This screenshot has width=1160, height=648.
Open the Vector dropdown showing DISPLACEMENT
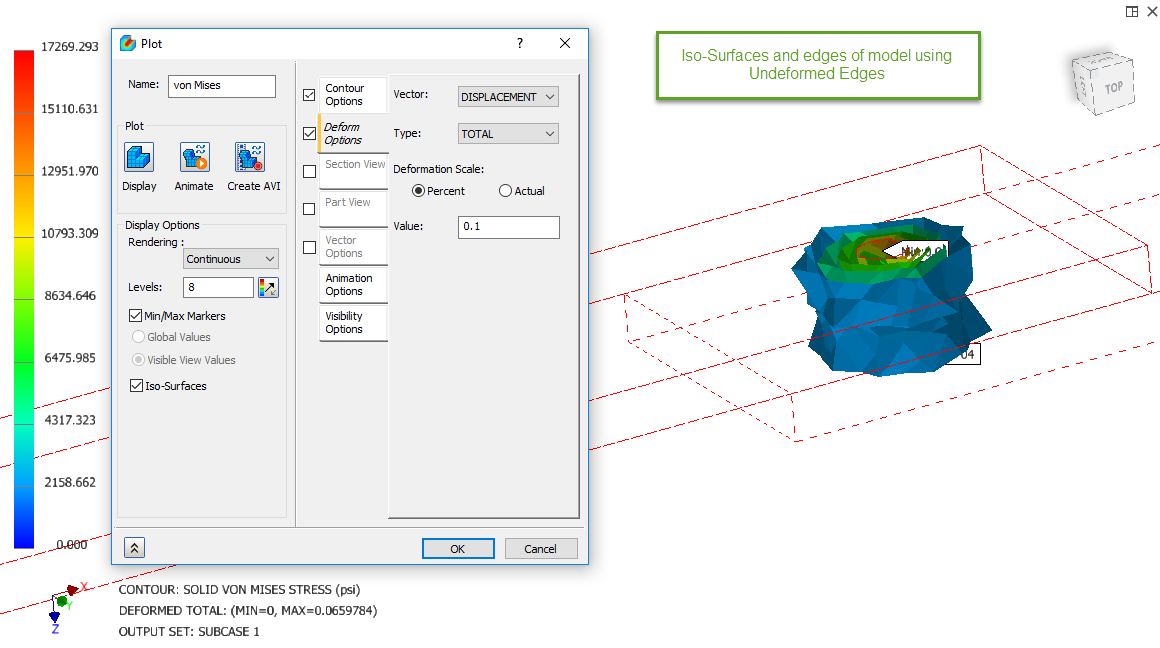[x=507, y=96]
